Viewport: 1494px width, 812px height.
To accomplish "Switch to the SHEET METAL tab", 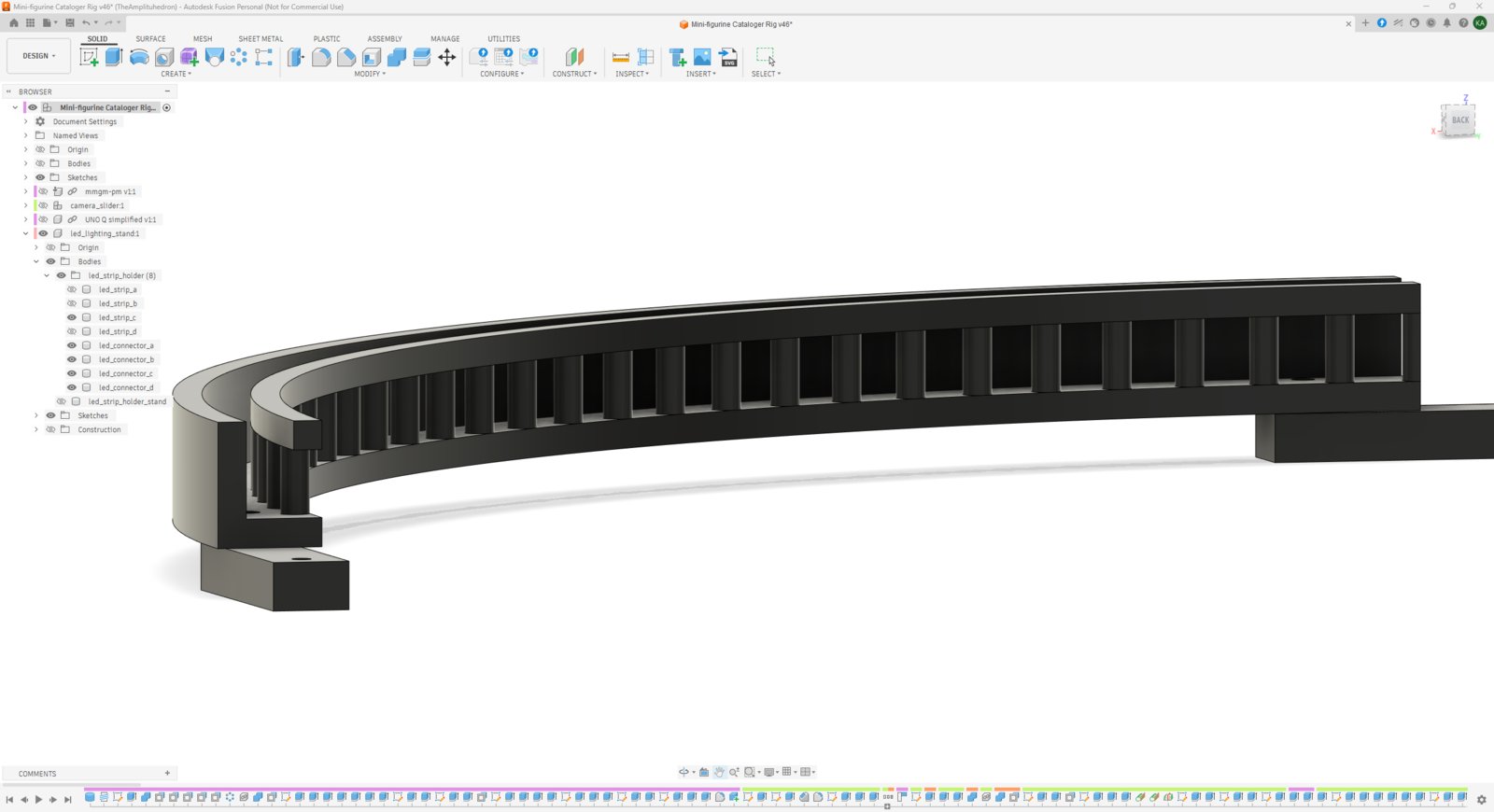I will (x=261, y=39).
